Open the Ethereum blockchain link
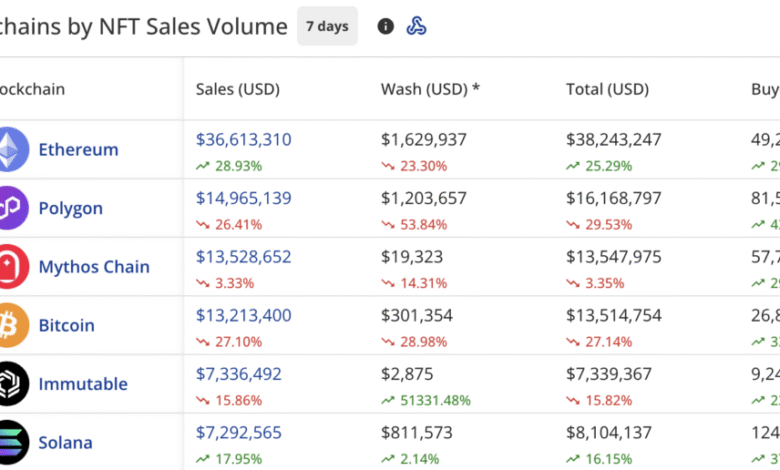780x470 pixels. coord(79,149)
